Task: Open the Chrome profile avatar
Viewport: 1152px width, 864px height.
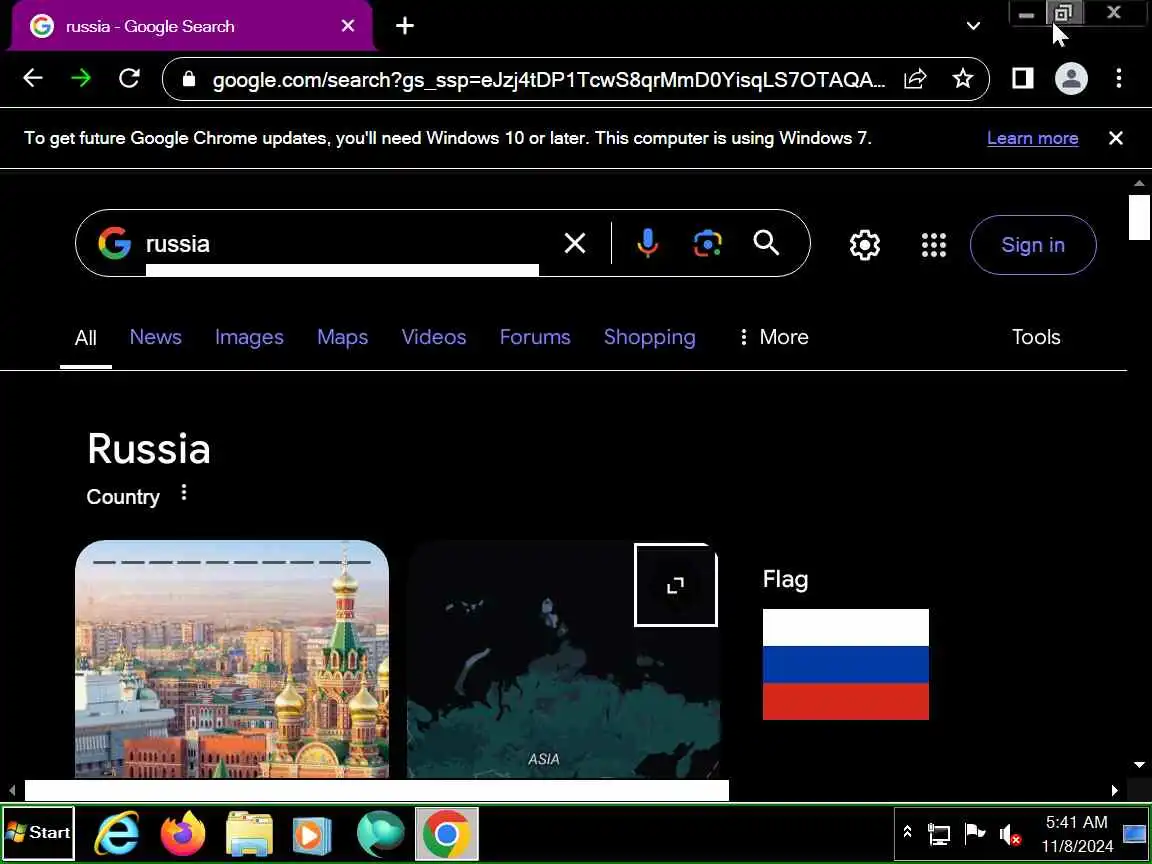Action: click(x=1071, y=79)
